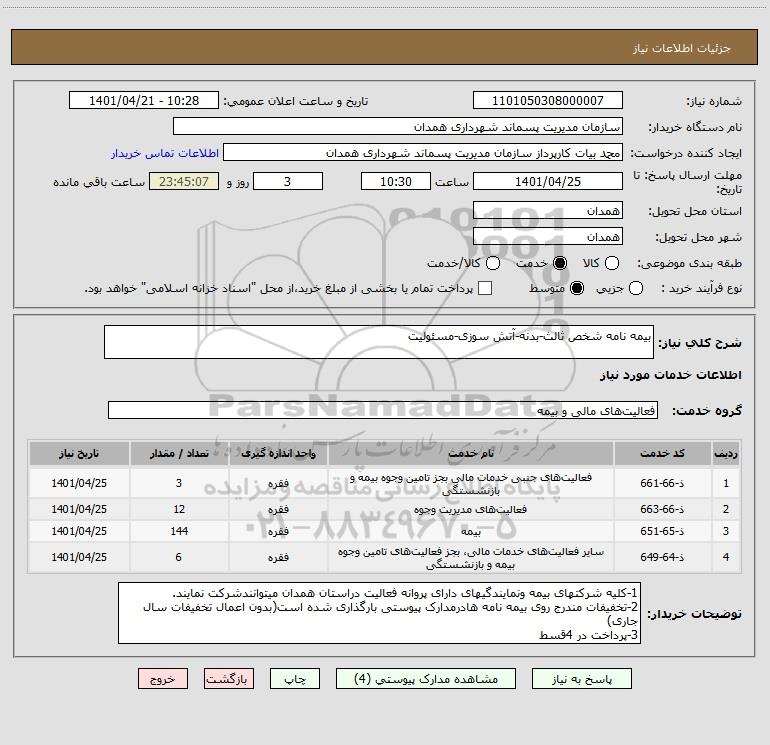Click quantity cell 6 in row 4
Screen dimensions: 770x745
point(179,557)
